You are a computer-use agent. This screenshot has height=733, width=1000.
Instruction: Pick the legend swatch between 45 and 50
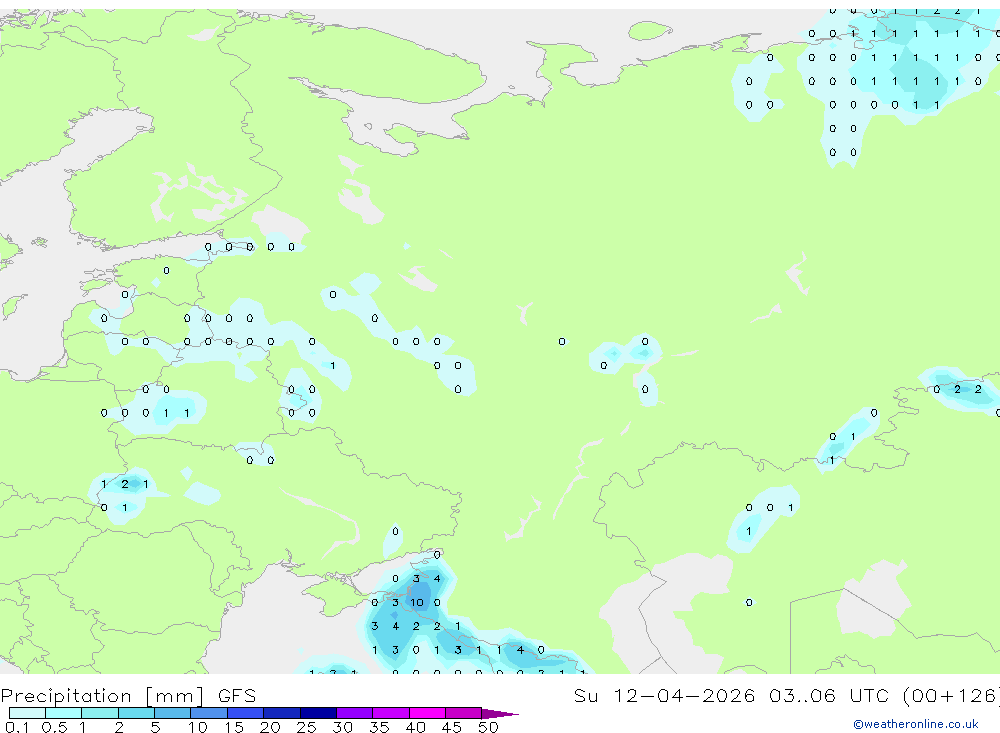click(464, 713)
